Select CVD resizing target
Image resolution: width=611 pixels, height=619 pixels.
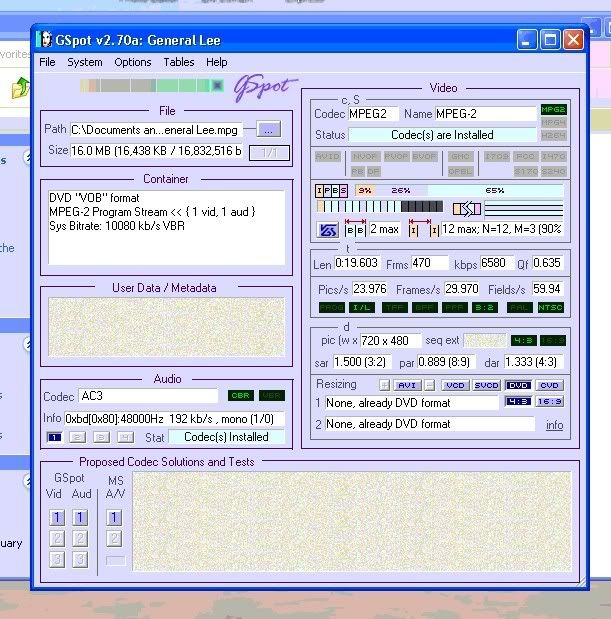(549, 385)
